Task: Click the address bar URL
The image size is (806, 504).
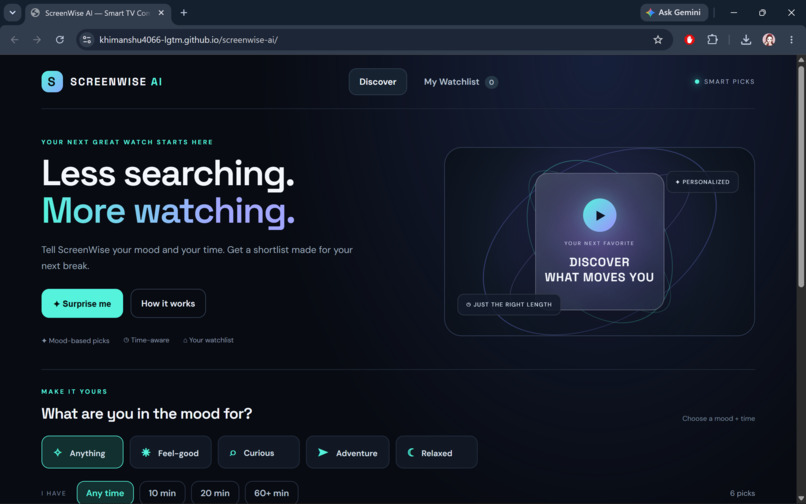Action: [x=189, y=40]
